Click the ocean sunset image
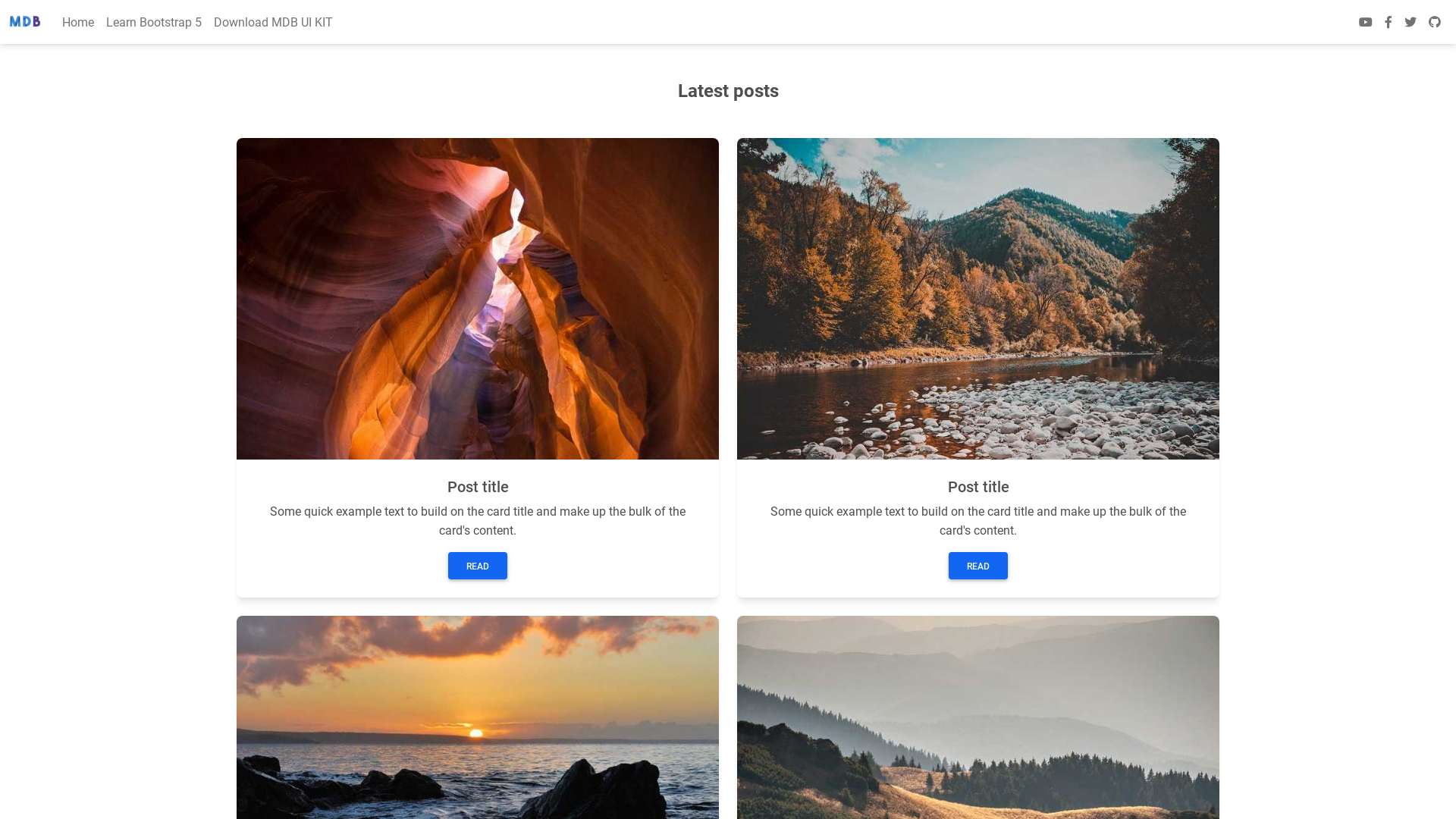The height and width of the screenshot is (819, 1456). point(478,717)
